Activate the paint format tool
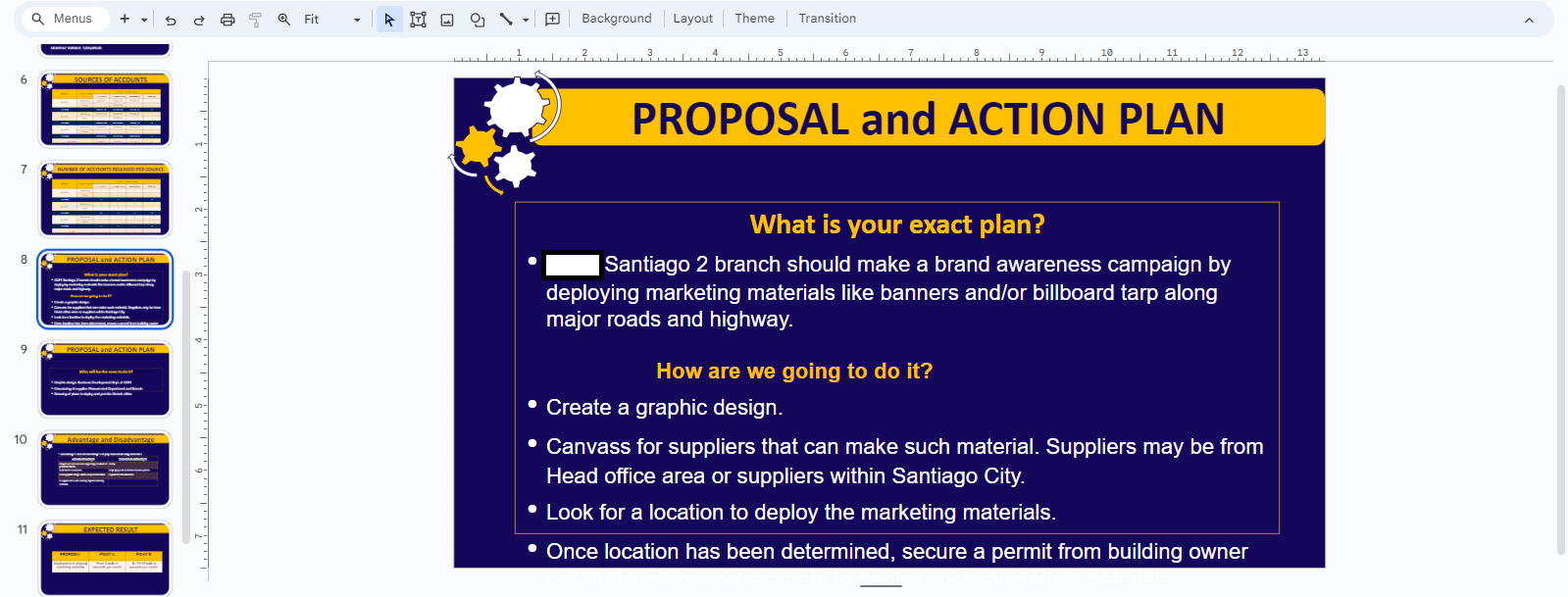 click(x=255, y=20)
